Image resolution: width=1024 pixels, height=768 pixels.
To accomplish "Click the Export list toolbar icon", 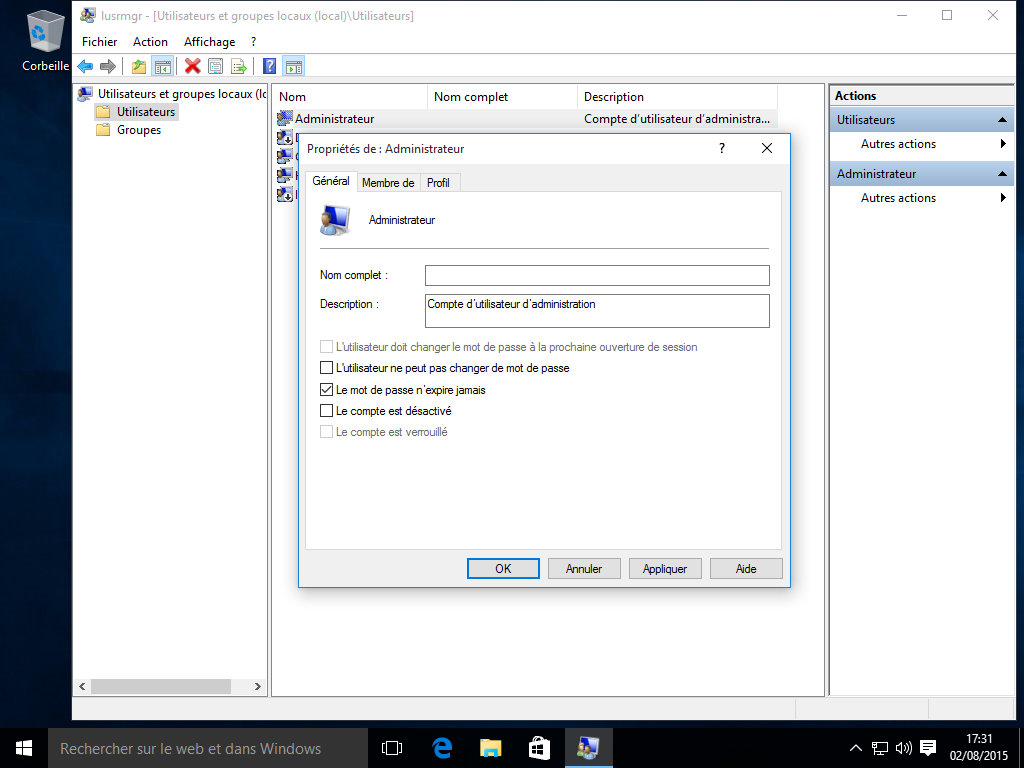I will click(x=239, y=66).
